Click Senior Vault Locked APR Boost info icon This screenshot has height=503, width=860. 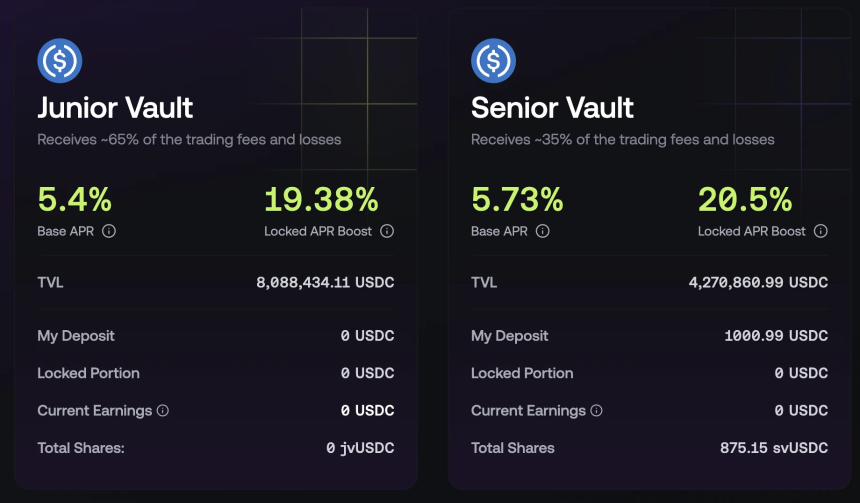[x=821, y=231]
